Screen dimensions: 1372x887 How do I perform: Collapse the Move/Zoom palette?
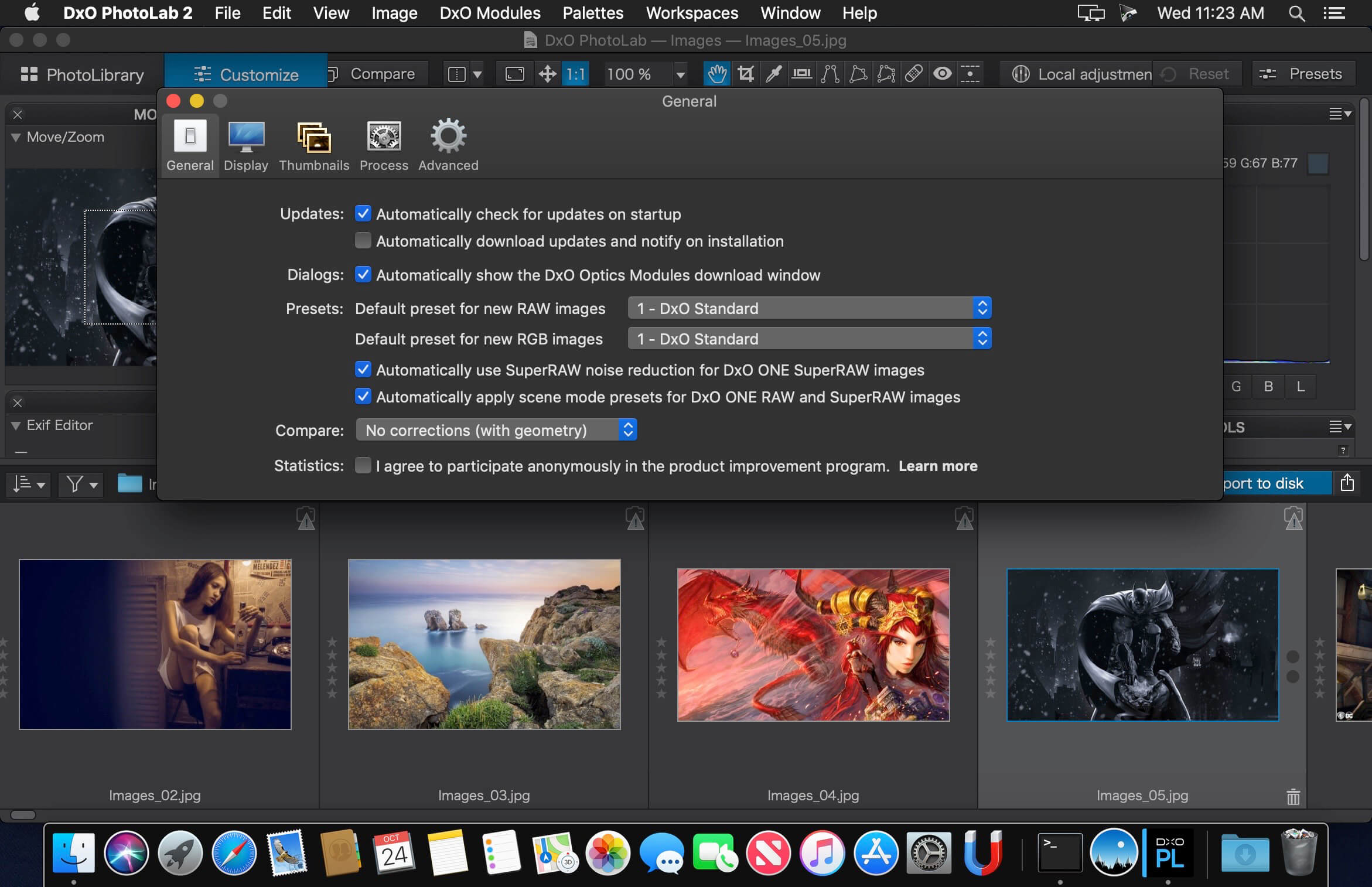[16, 137]
